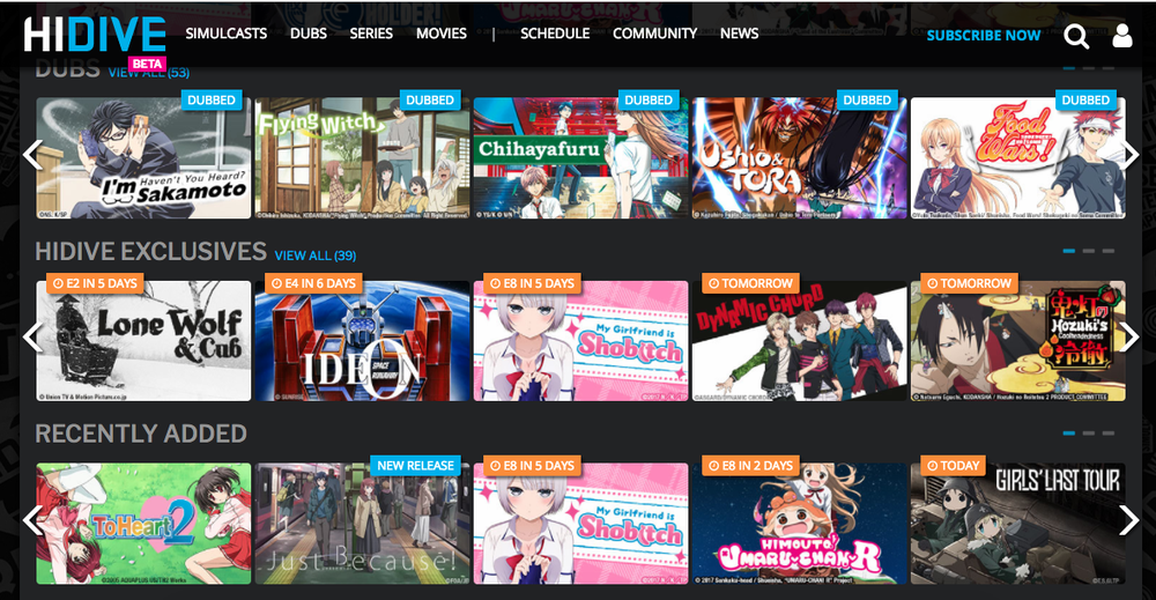Click Tomorrow badge on Dynamic Chord

pos(750,283)
